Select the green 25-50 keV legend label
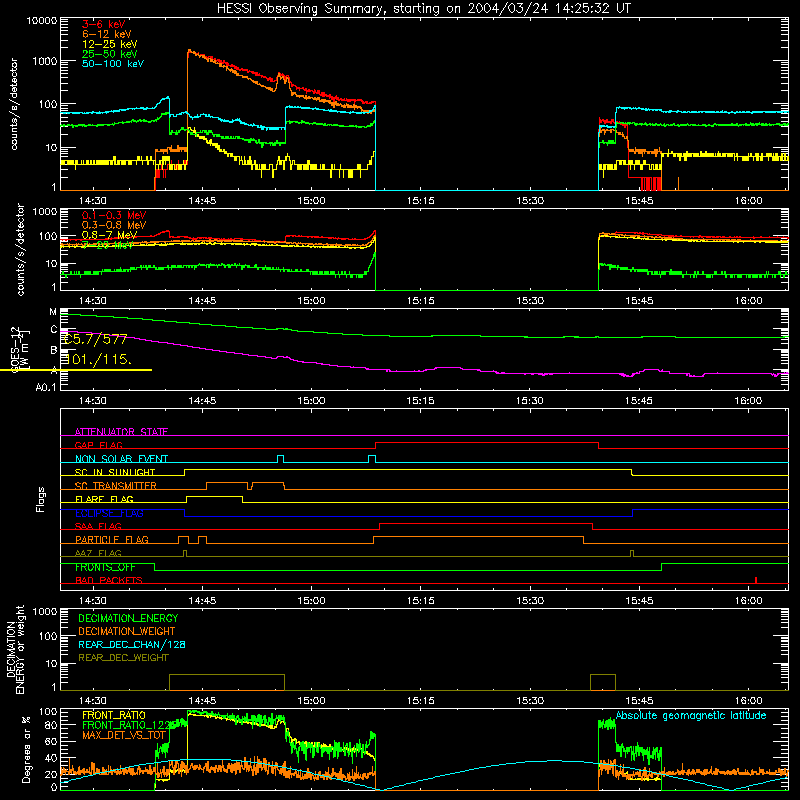This screenshot has height=800, width=800. pos(110,54)
